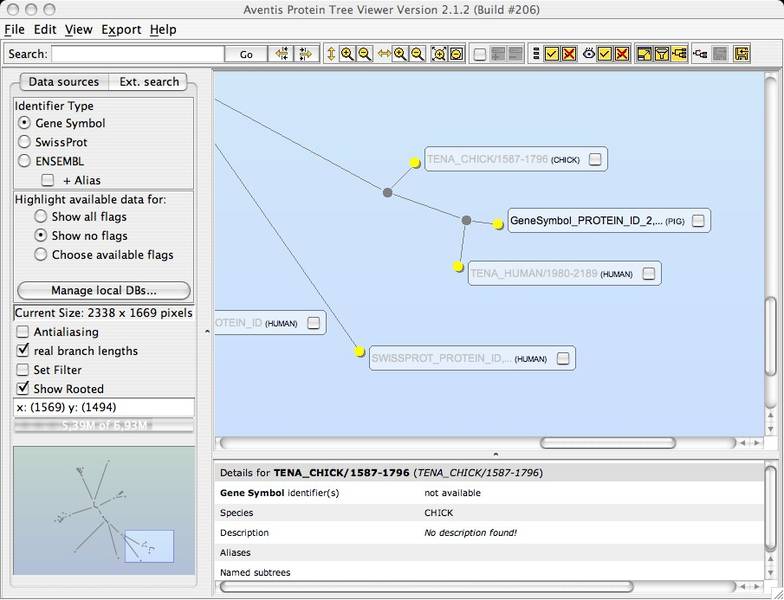Check the TENA_CHICK/1587-1796 node checkbox
The height and width of the screenshot is (600, 784).
(595, 159)
